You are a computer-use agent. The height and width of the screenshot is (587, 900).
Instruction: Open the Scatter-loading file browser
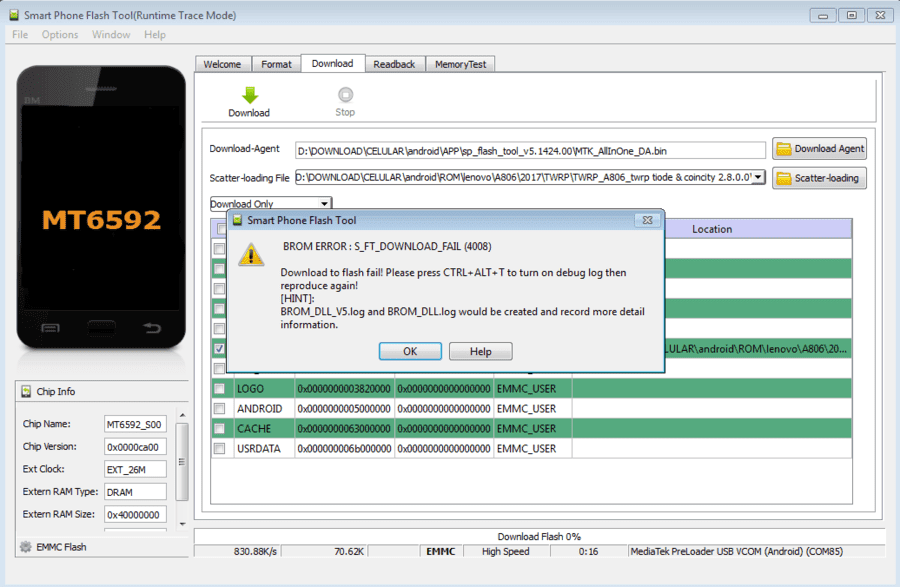819,178
